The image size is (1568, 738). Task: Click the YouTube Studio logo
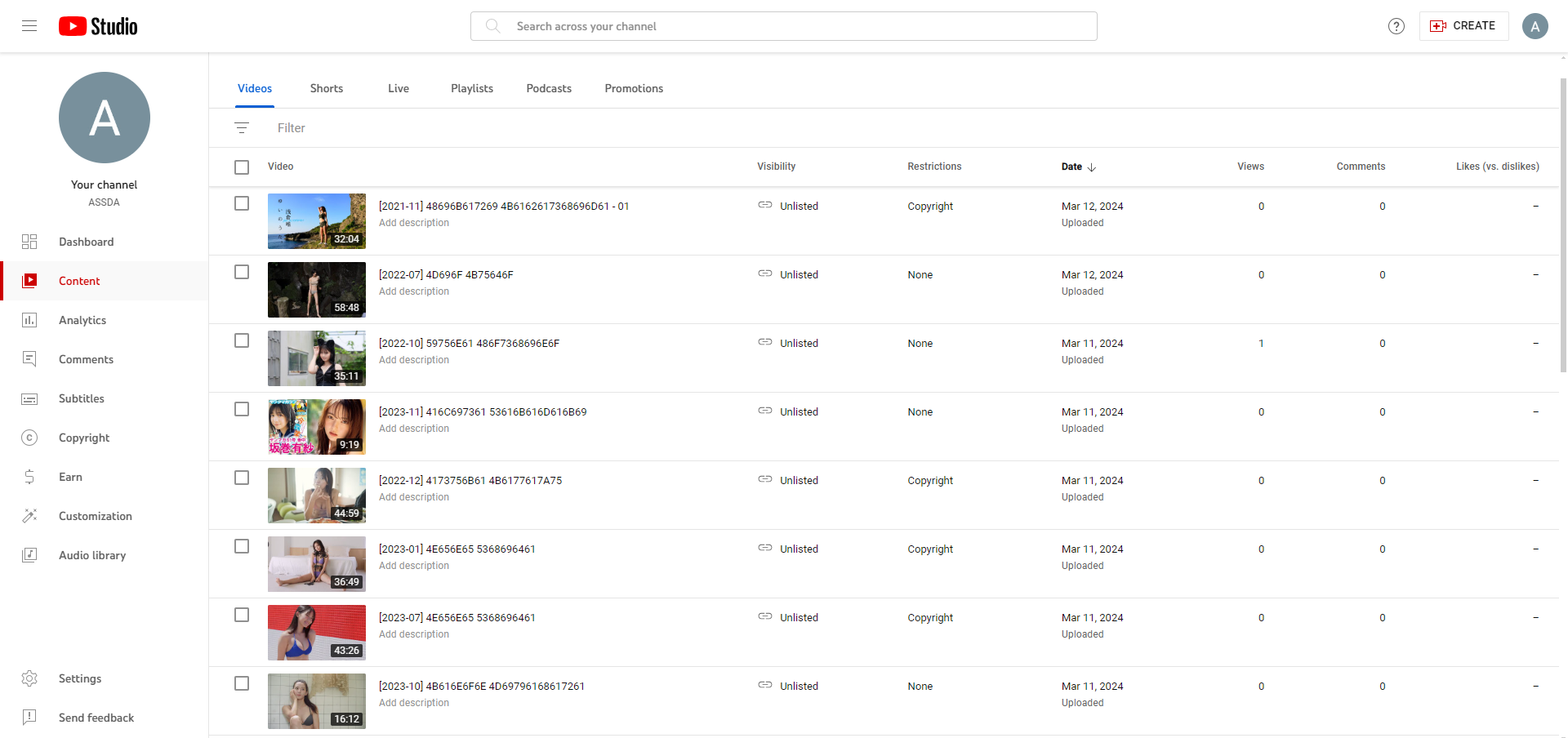(98, 26)
